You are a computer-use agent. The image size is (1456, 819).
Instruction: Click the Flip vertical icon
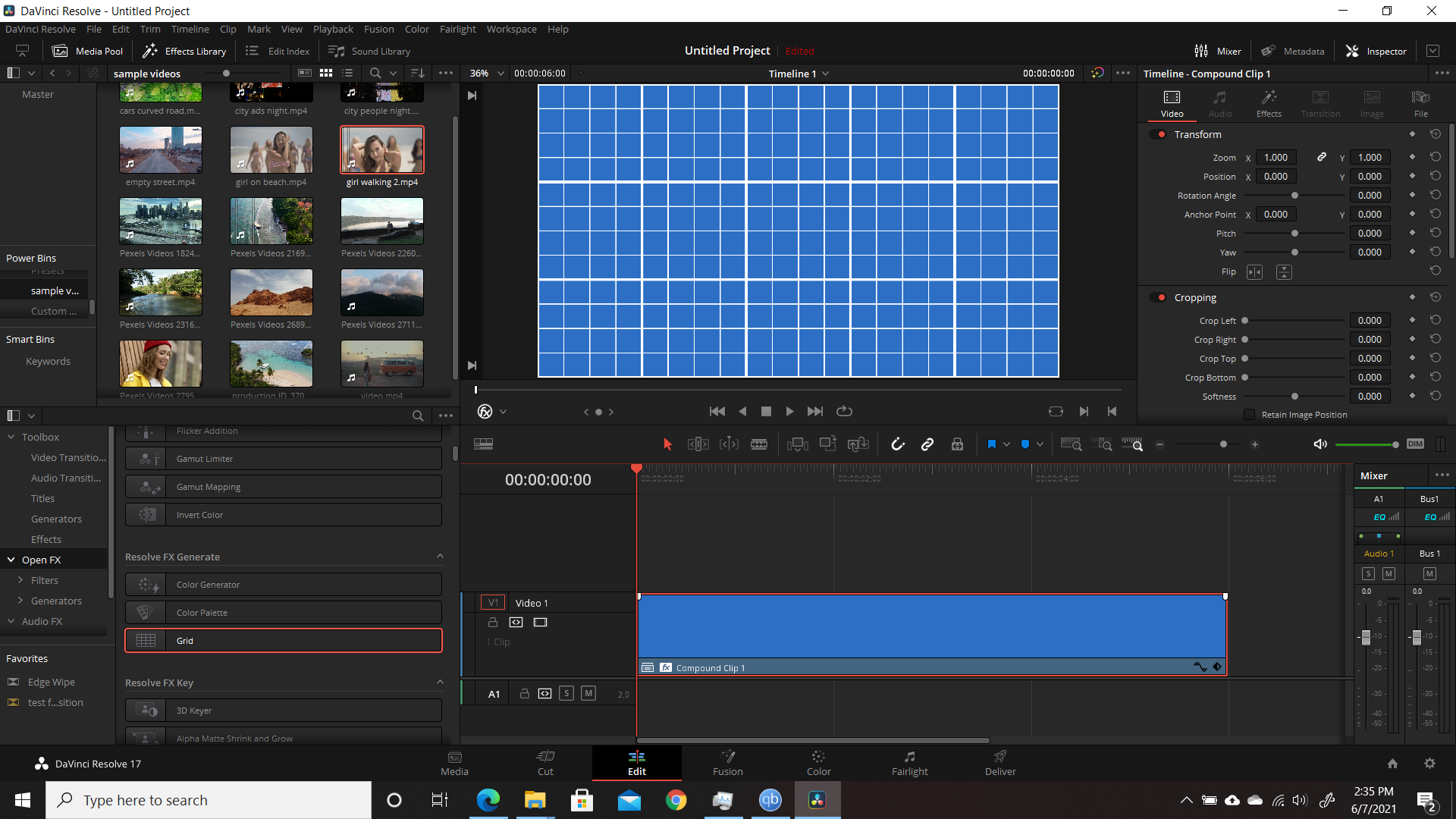coord(1284,272)
